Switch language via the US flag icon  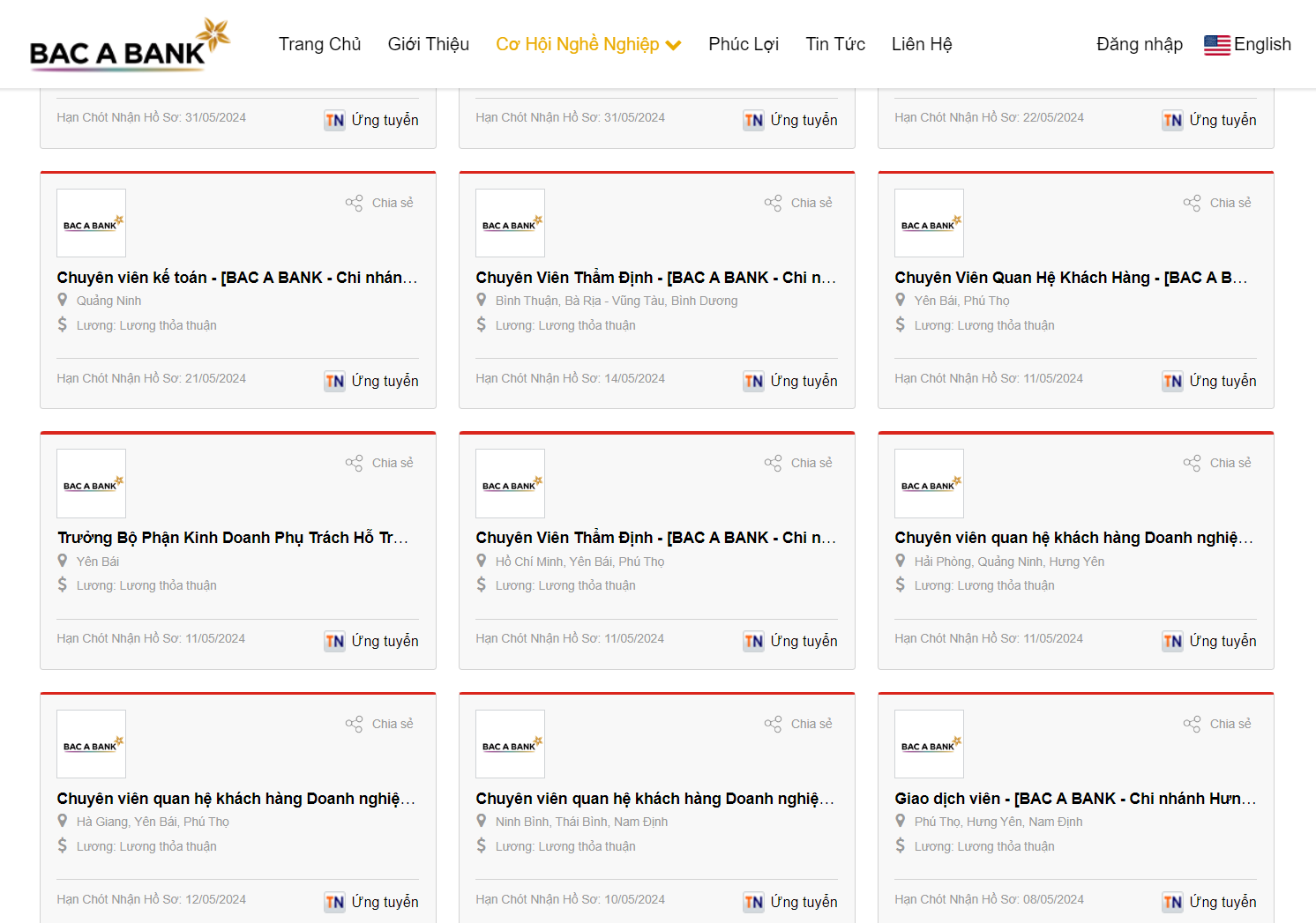[x=1217, y=45]
